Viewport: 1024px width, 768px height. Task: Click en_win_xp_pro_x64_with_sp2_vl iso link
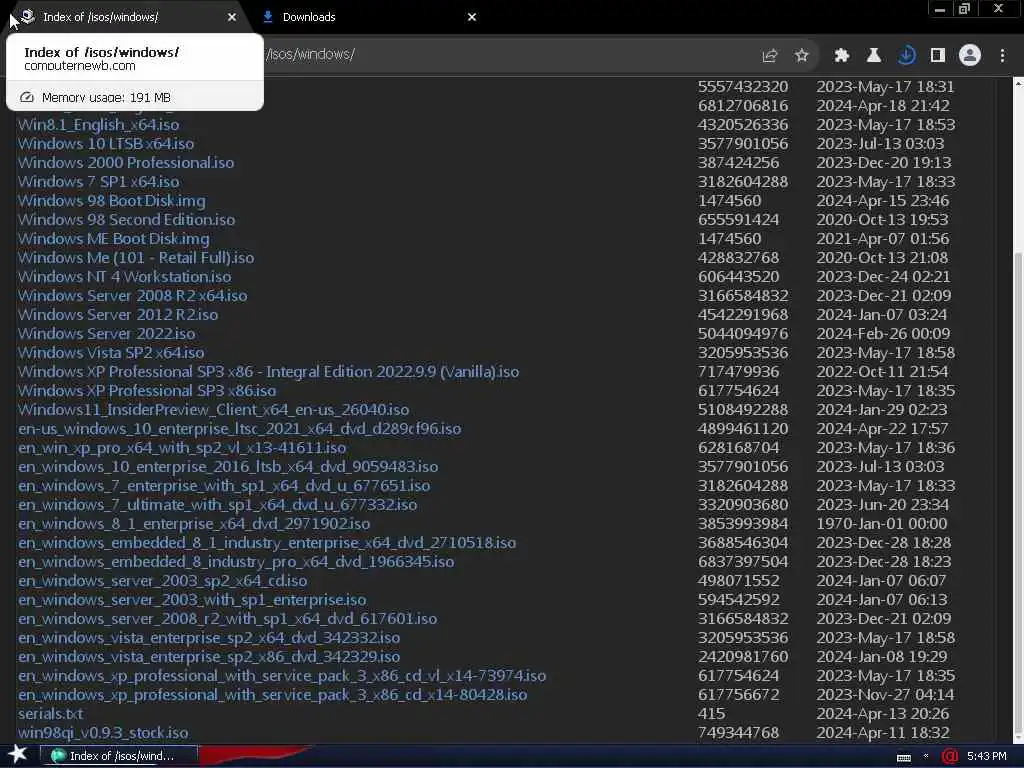pyautogui.click(x=182, y=447)
